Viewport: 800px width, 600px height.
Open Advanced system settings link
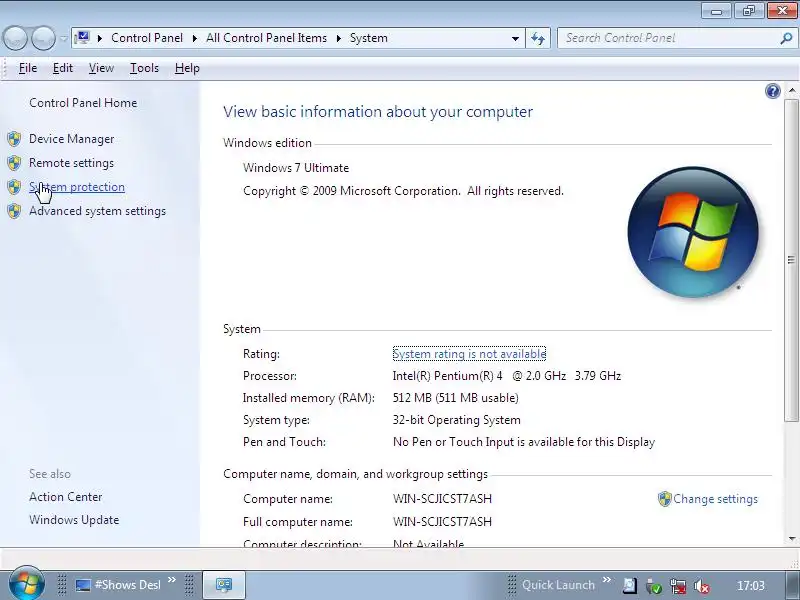click(x=97, y=211)
